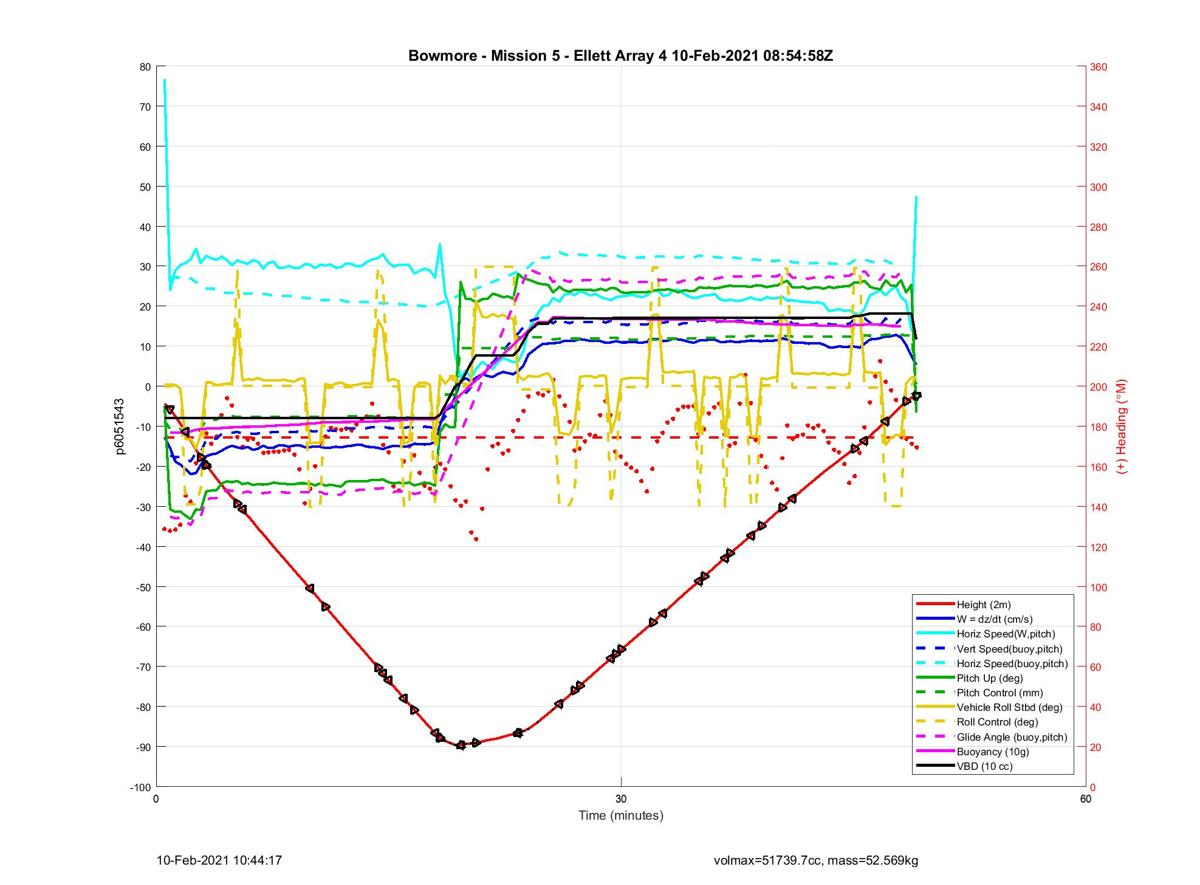
Task: Click the "260" Heading axis tick label
Action: pyautogui.click(x=1099, y=267)
